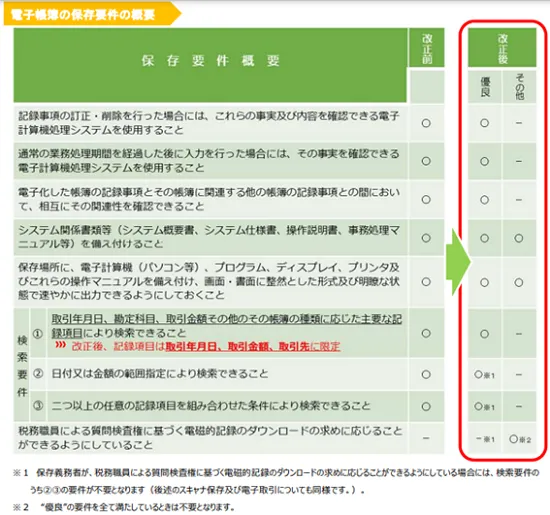Select the 日付又は金額の範囲指定 requirement text
This screenshot has width=550, height=515.
pos(160,374)
